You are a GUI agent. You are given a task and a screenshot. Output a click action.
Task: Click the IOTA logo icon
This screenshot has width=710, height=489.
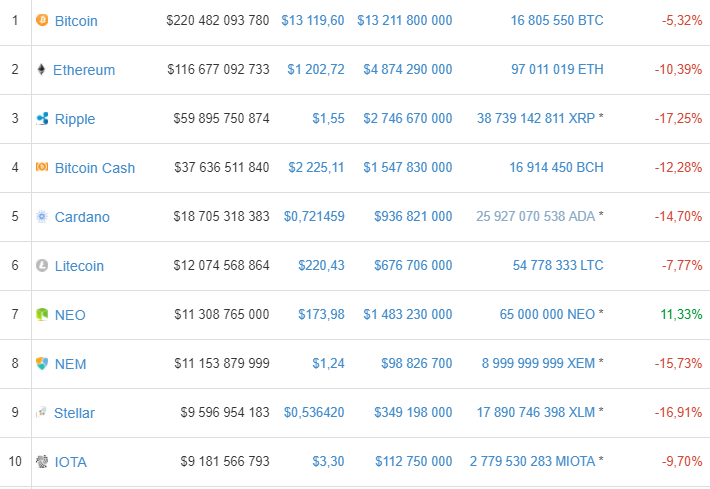(41, 461)
